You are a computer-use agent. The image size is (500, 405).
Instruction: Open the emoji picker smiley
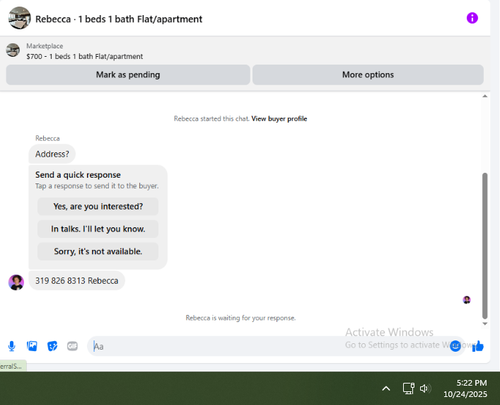pos(455,346)
